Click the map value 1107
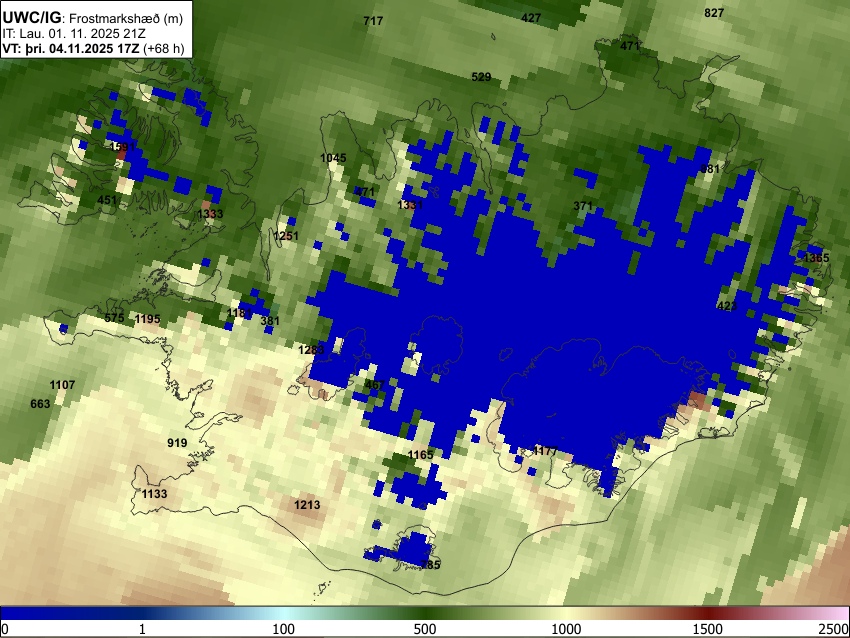The image size is (850, 638). point(62,385)
